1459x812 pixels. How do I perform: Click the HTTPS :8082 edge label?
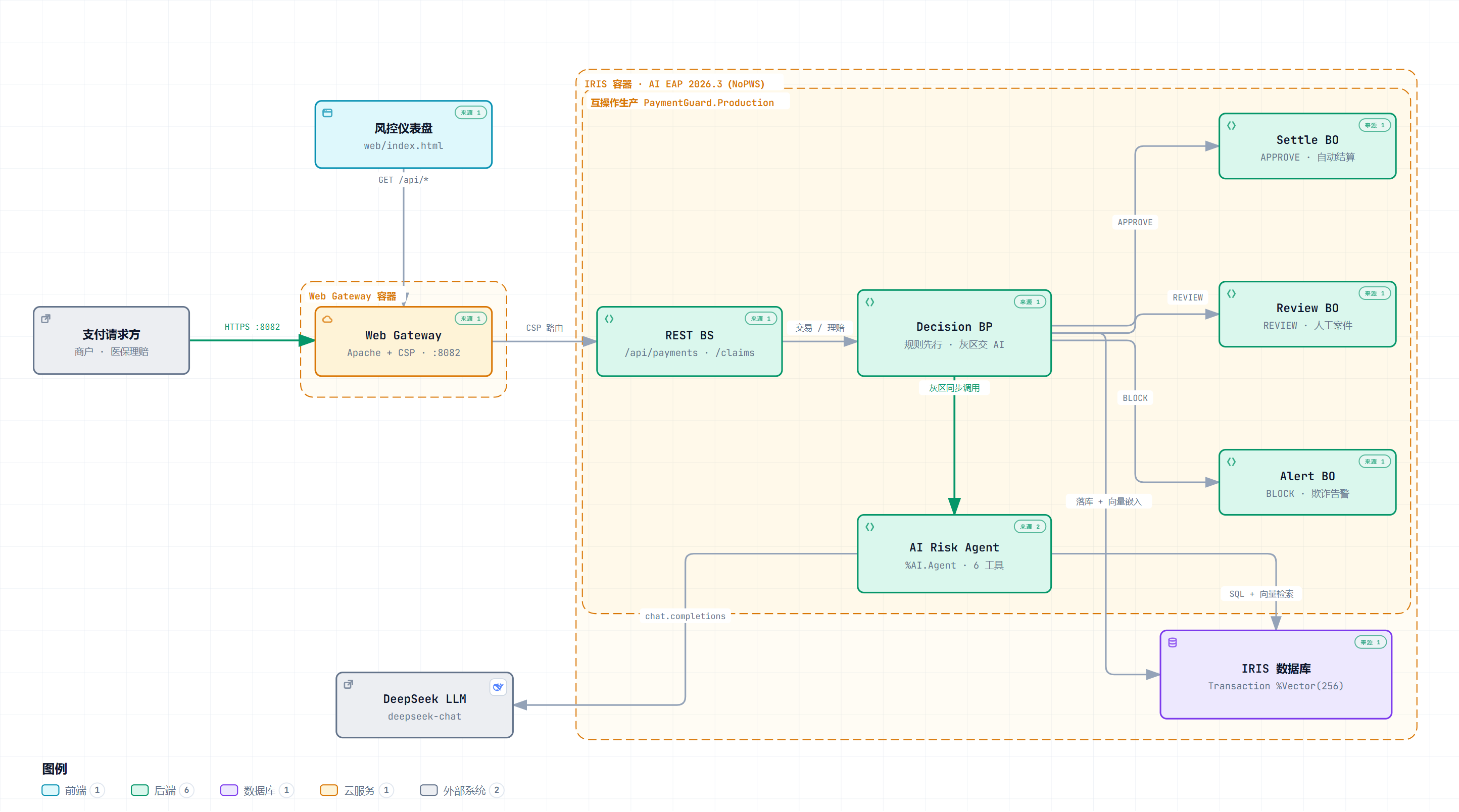pyautogui.click(x=252, y=327)
